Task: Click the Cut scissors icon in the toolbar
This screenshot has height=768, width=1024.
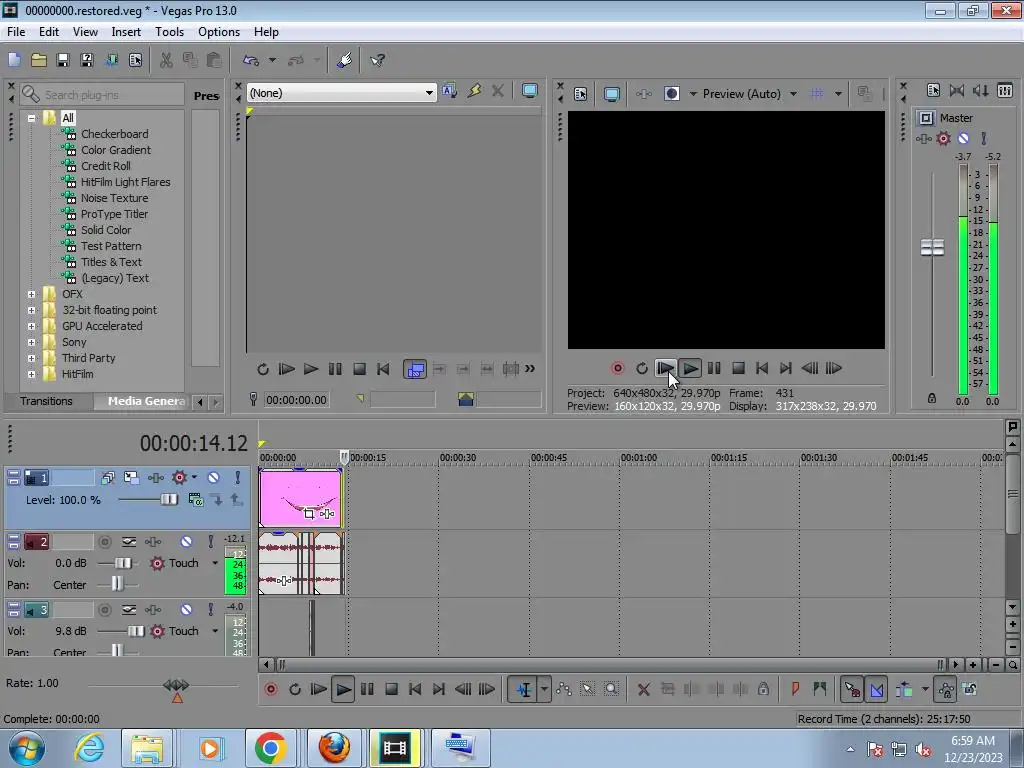Action: 166,60
